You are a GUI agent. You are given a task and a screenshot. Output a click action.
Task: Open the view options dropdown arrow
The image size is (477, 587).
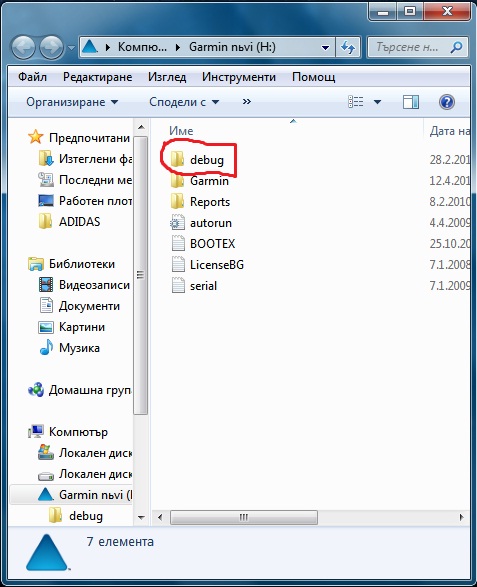pyautogui.click(x=377, y=102)
